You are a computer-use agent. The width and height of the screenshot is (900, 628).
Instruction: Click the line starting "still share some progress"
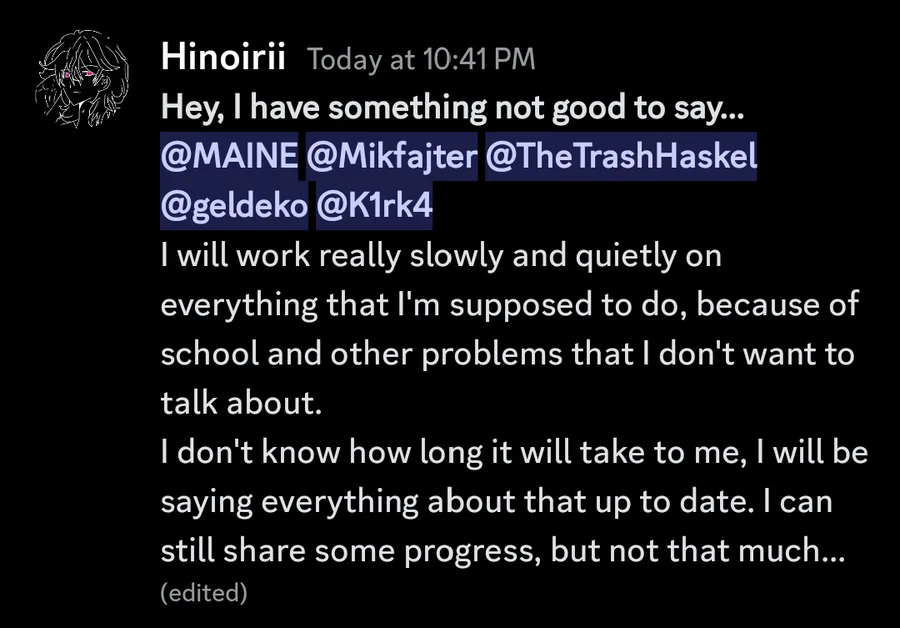coord(504,549)
